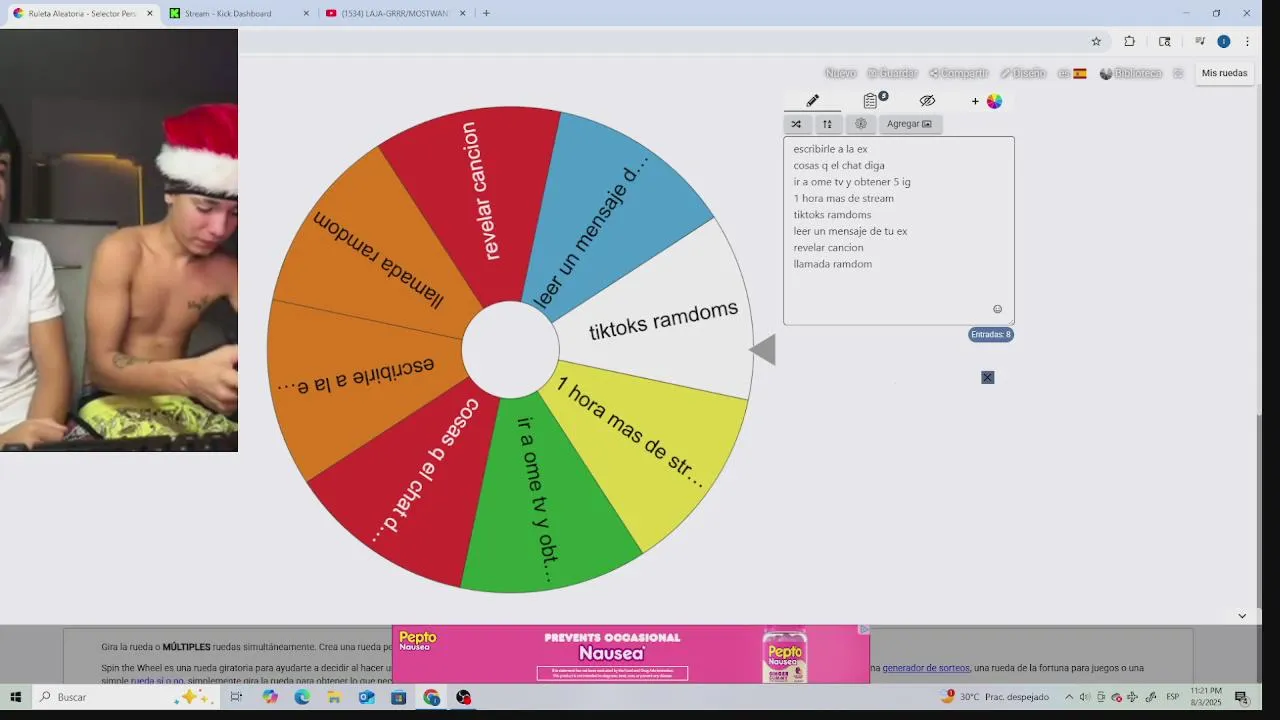
Task: Expand page with the down chevron
Action: pyautogui.click(x=1242, y=616)
